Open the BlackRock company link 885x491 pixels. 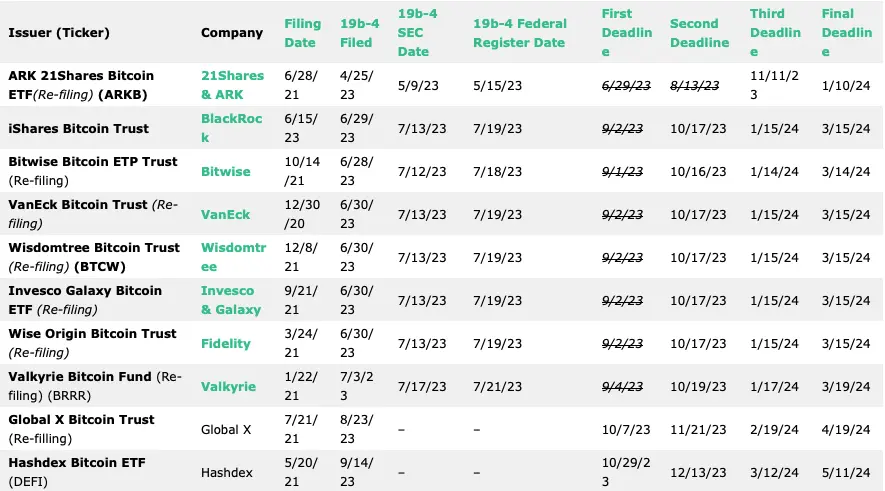(x=231, y=128)
